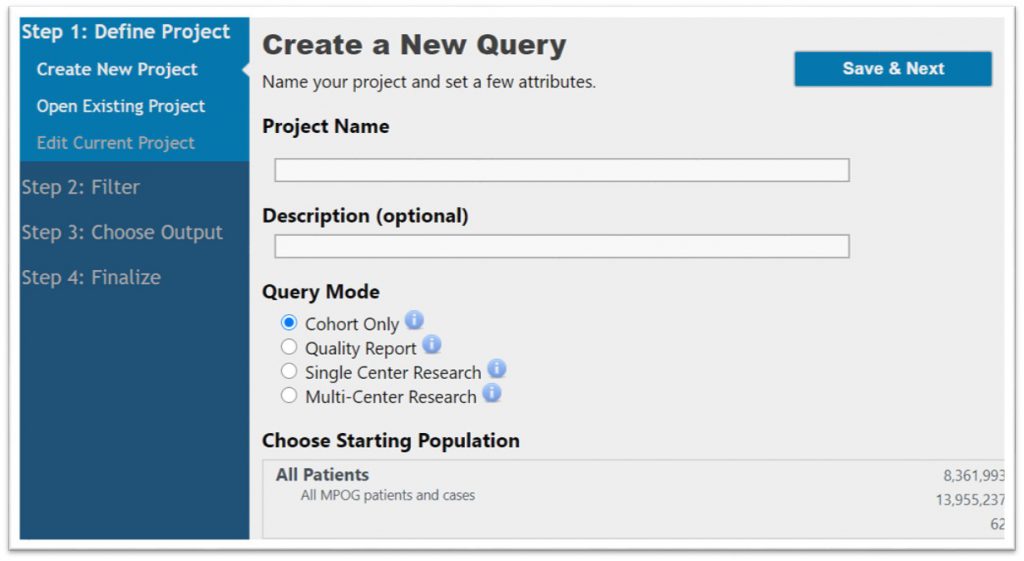Select the Single Center Research radio button
1024x561 pixels.
coord(289,371)
